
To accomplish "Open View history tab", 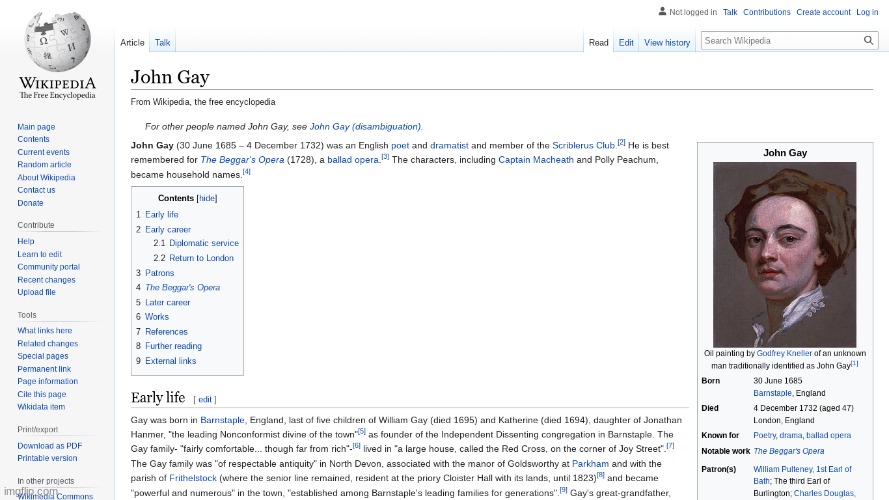I will click(667, 43).
